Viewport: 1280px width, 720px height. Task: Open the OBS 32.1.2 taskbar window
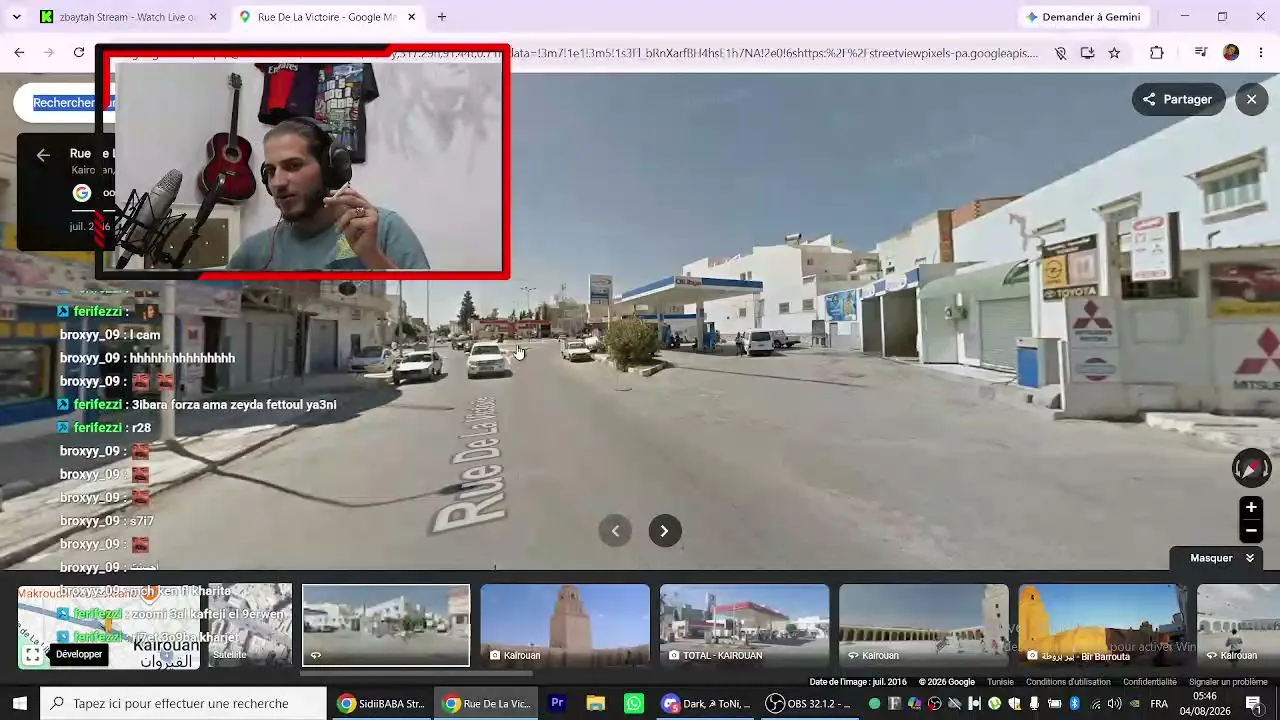pyautogui.click(x=811, y=703)
